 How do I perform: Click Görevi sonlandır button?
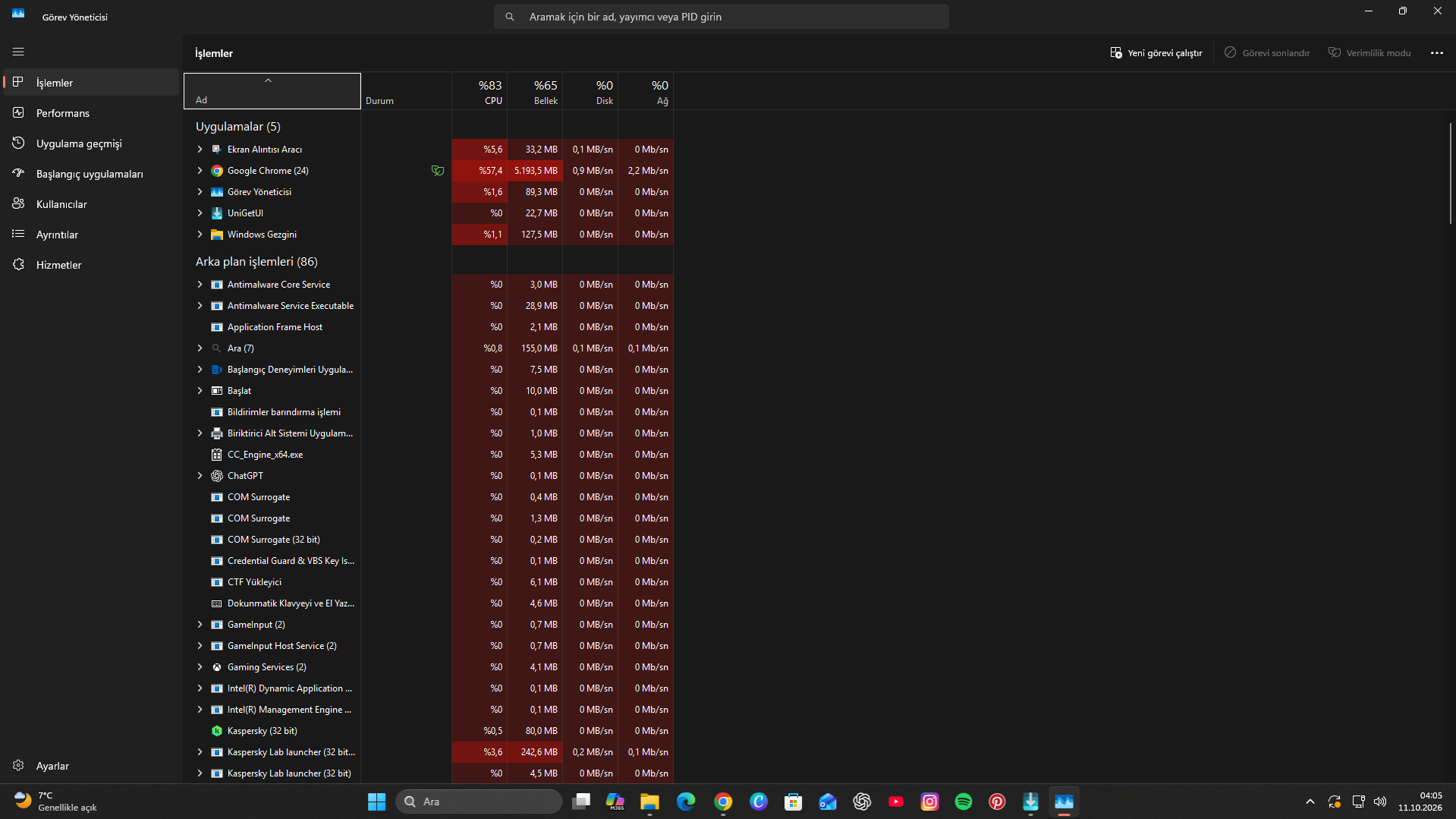click(1267, 53)
